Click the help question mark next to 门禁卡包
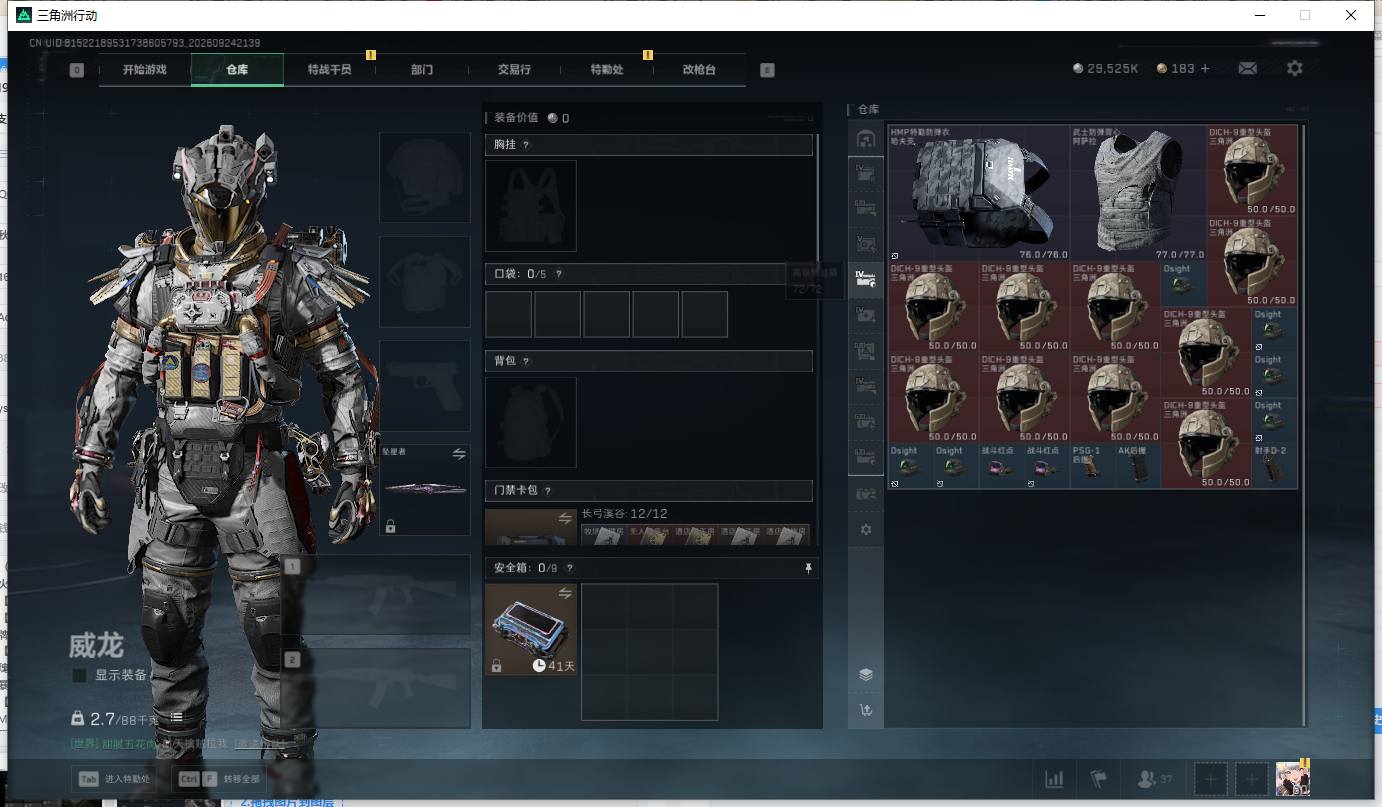This screenshot has height=807, width=1382. pos(548,490)
